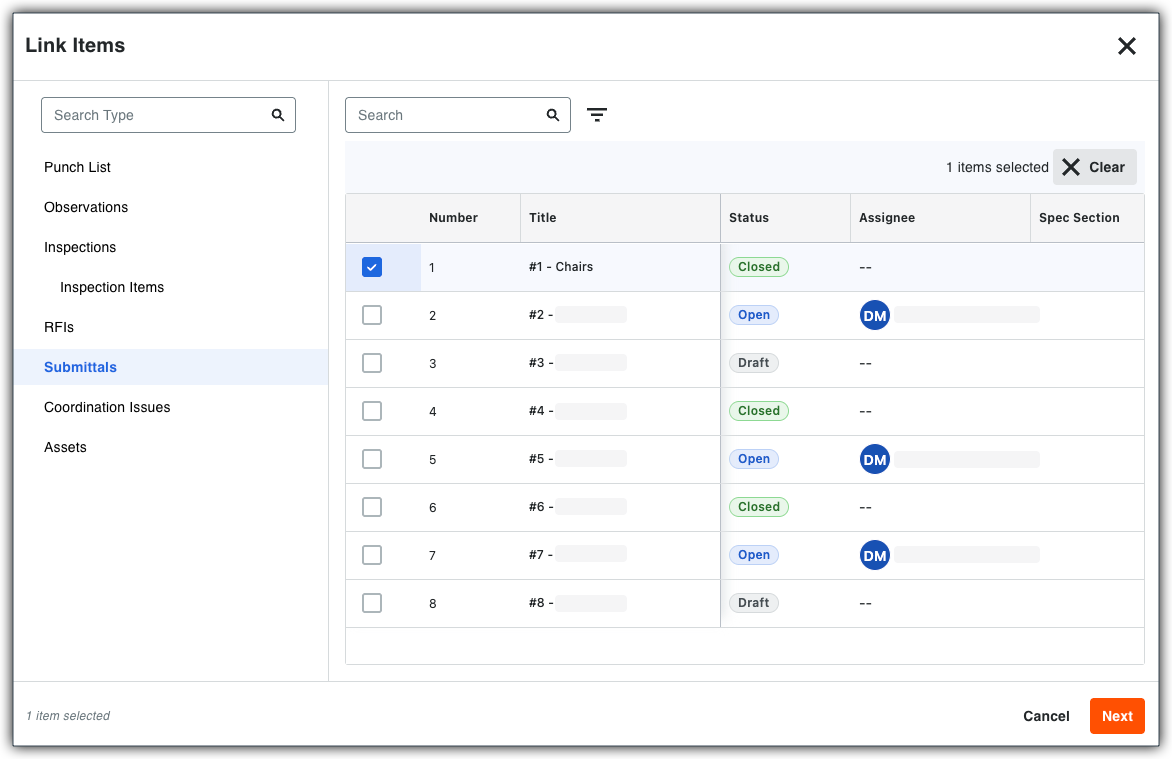Click the DM avatar in row 7
1172x759 pixels.
(875, 555)
